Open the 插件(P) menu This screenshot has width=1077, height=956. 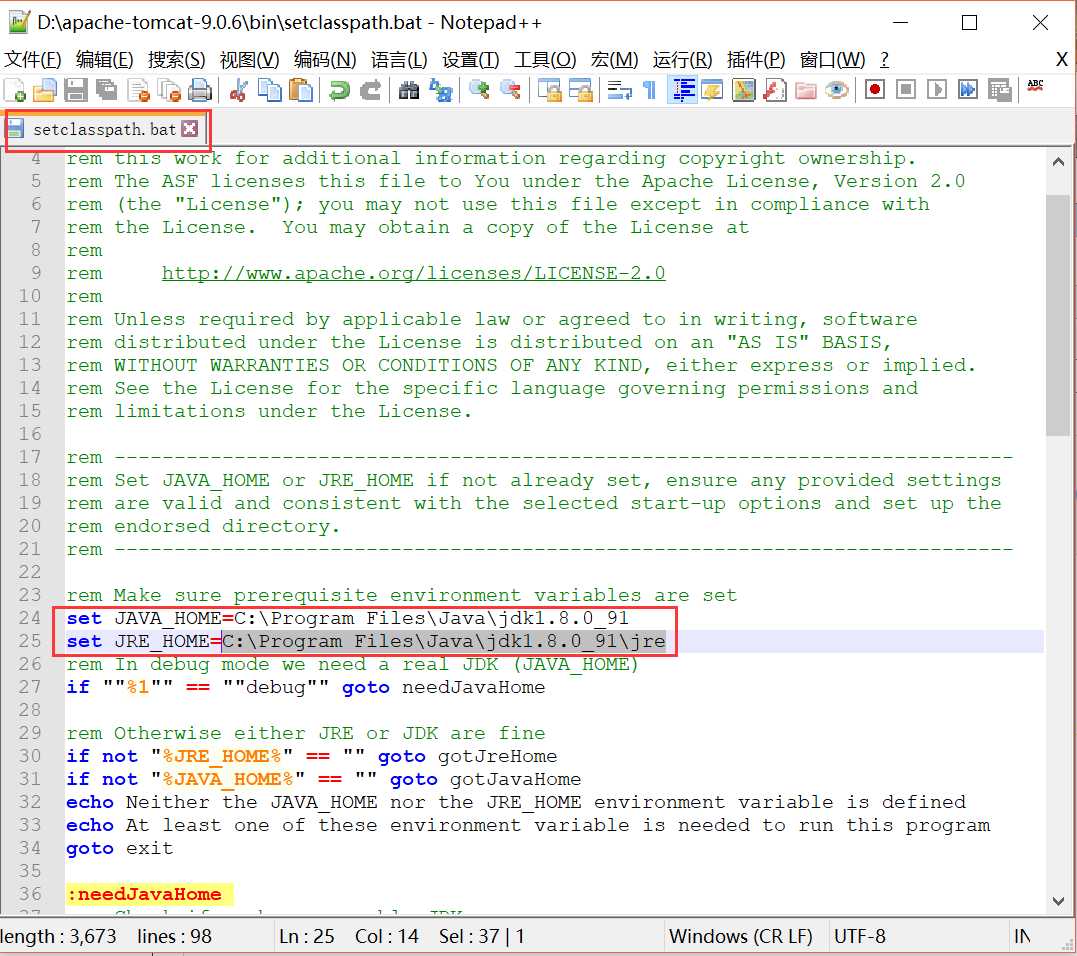[x=756, y=60]
